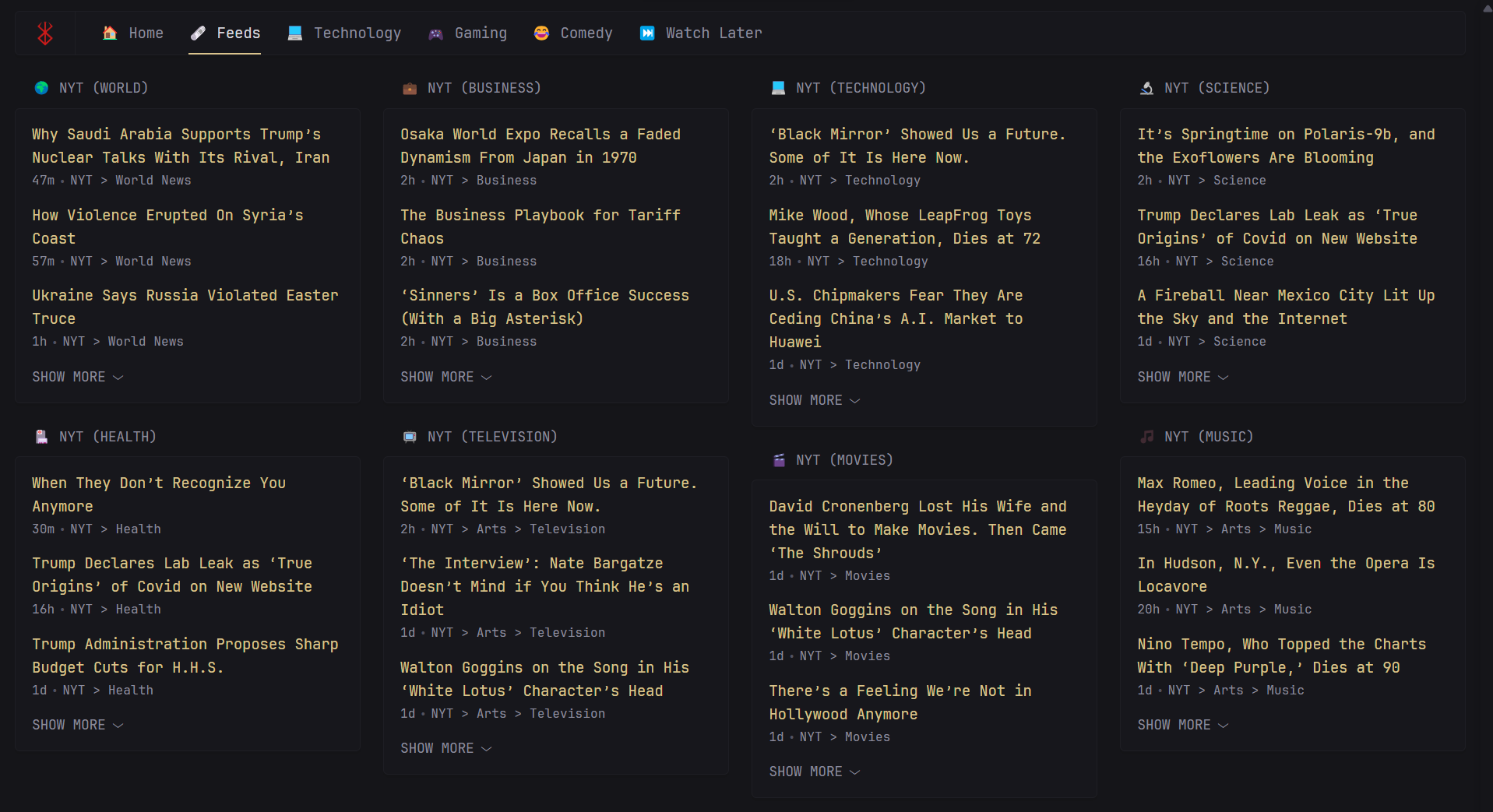1493x812 pixels.
Task: Click the music note icon beside NYT (MUSIC)
Action: tap(1146, 437)
